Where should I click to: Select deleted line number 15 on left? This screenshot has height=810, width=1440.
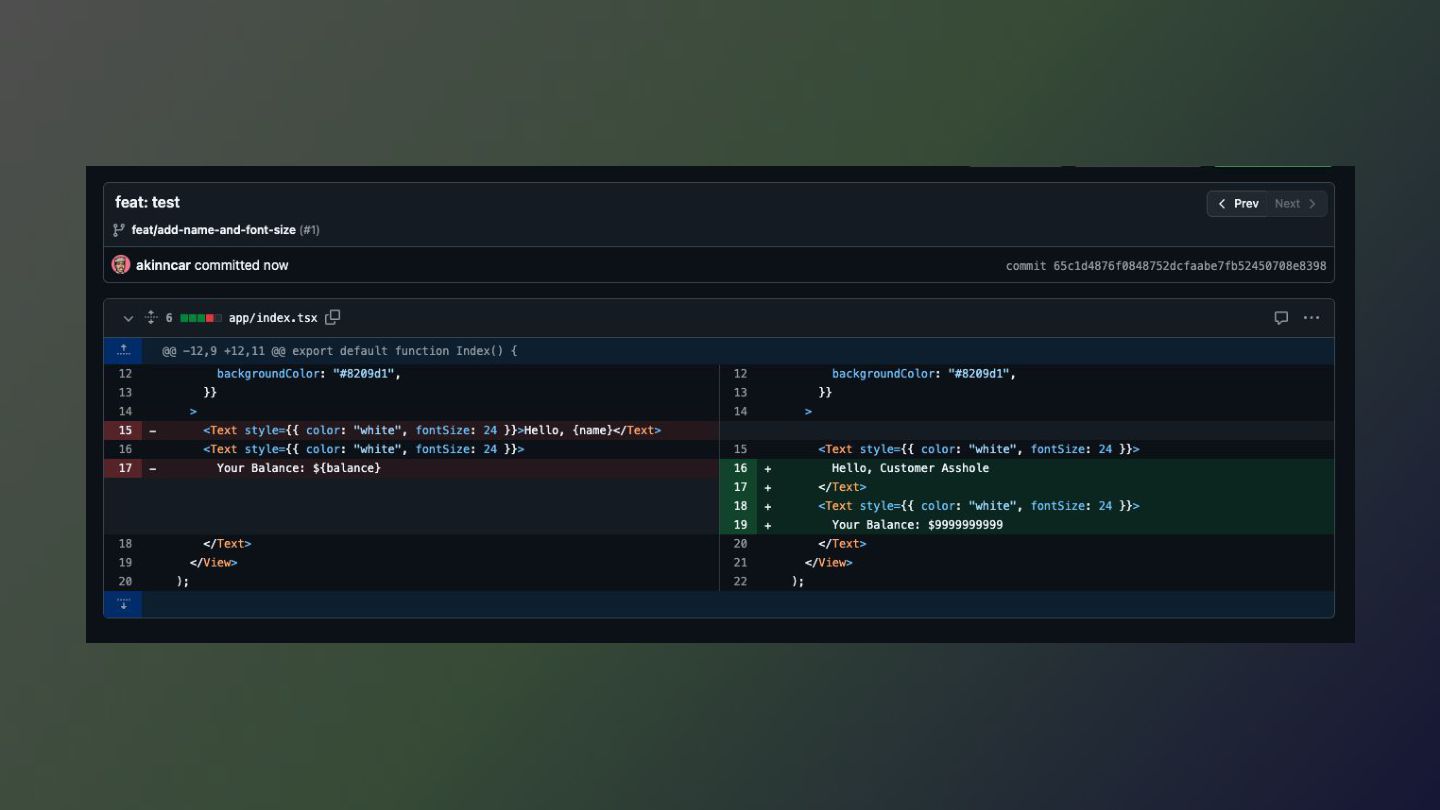[x=125, y=430]
